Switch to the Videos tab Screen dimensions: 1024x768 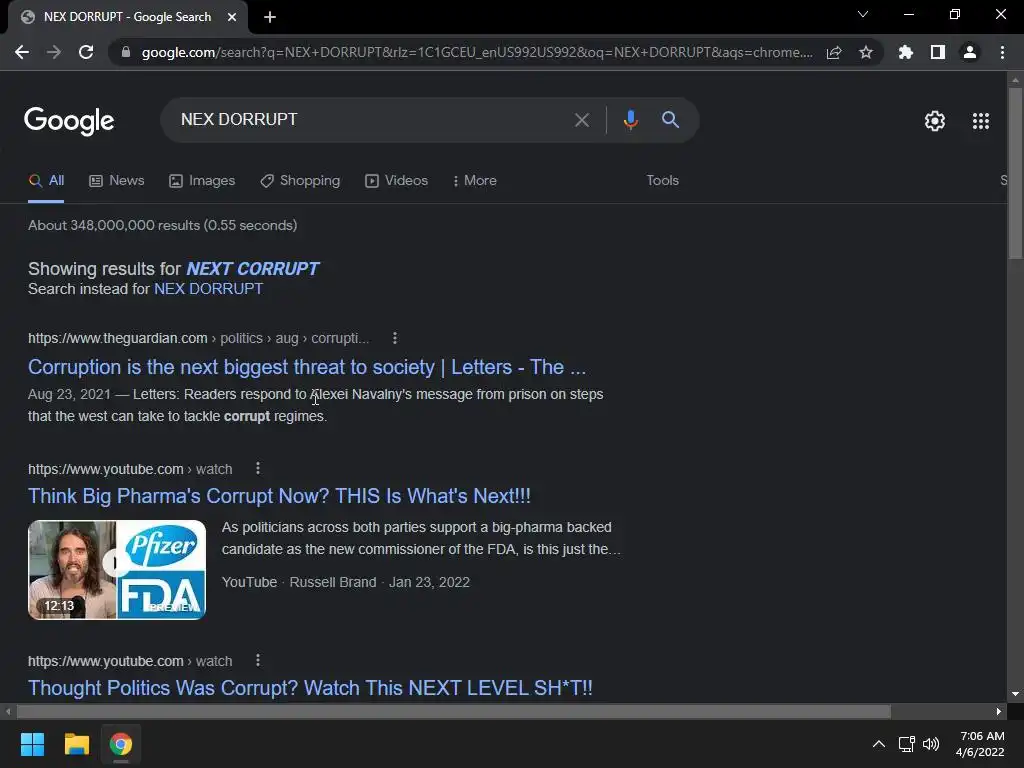(396, 181)
